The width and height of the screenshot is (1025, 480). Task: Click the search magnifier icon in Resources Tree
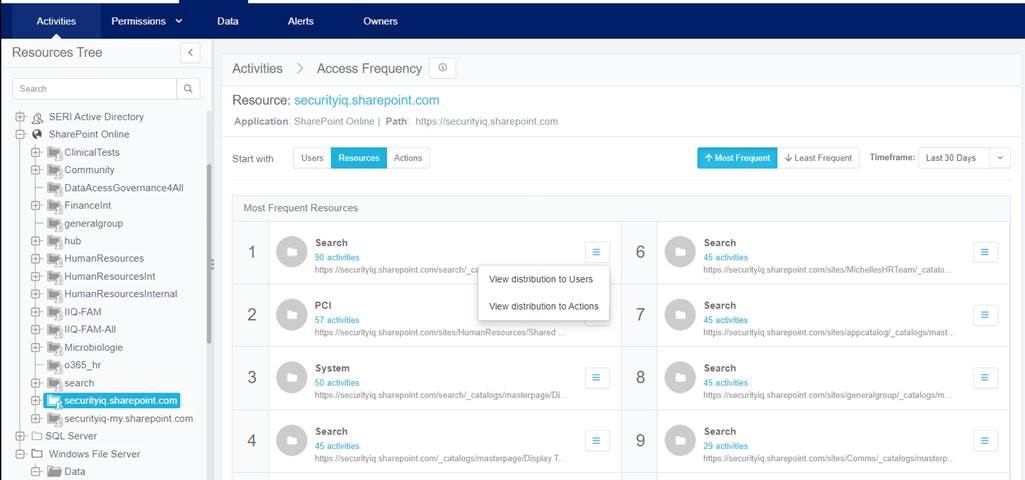click(188, 89)
